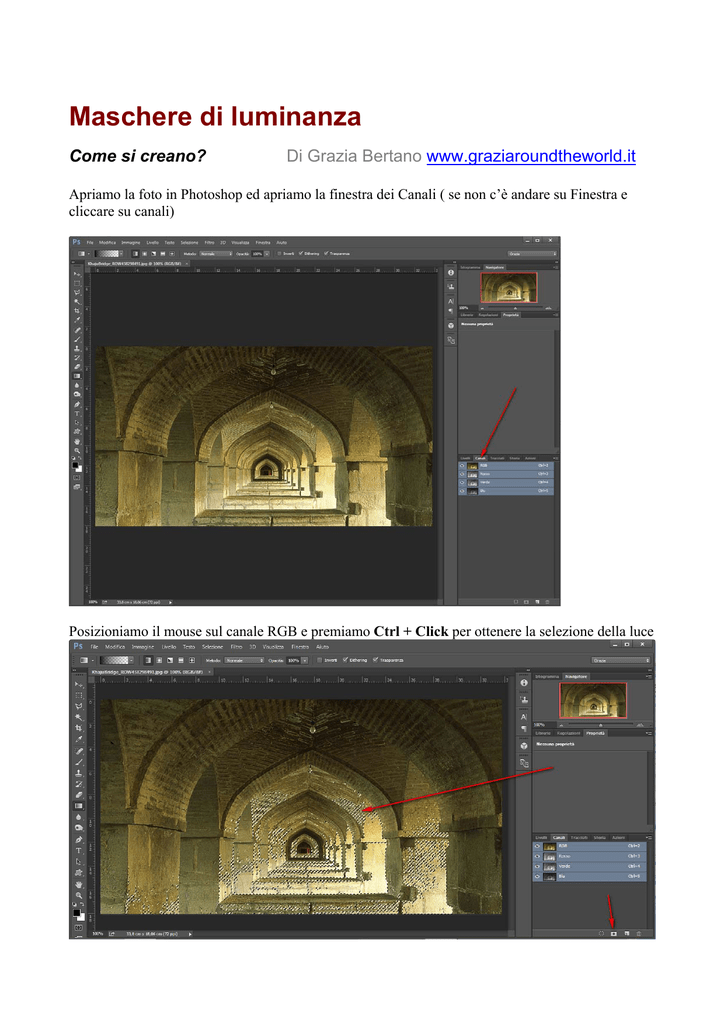Click delete channel trash icon in lower screenshot
Viewport: 724px width, 1024px height.
[x=638, y=934]
